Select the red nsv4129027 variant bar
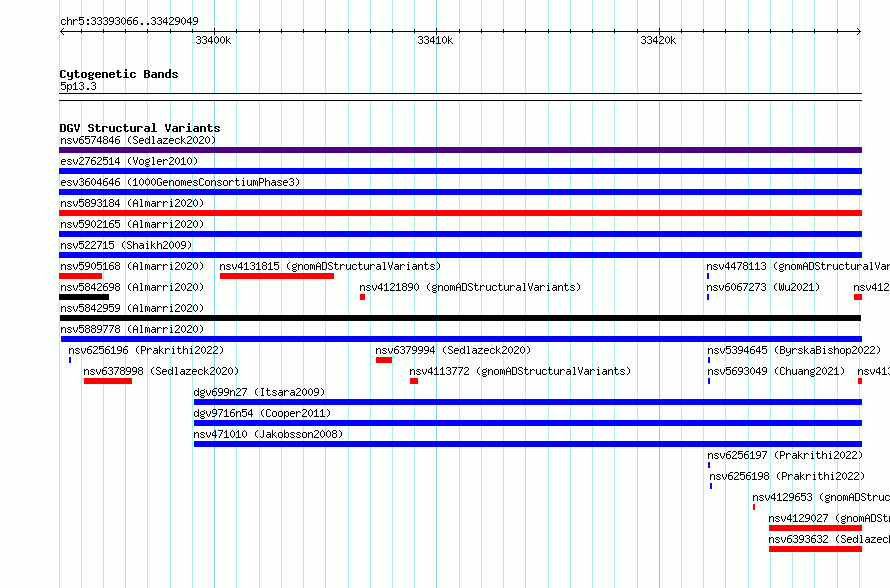Screen dimensions: 890x588 click(x=815, y=528)
